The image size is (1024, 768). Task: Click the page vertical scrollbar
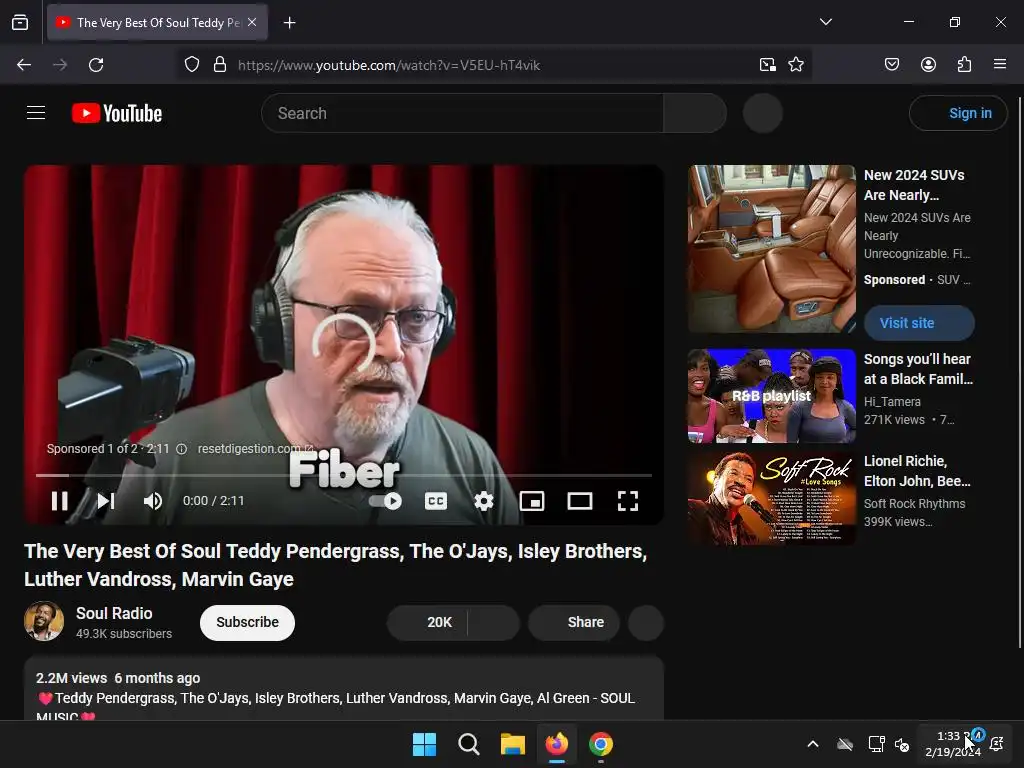[1019, 372]
